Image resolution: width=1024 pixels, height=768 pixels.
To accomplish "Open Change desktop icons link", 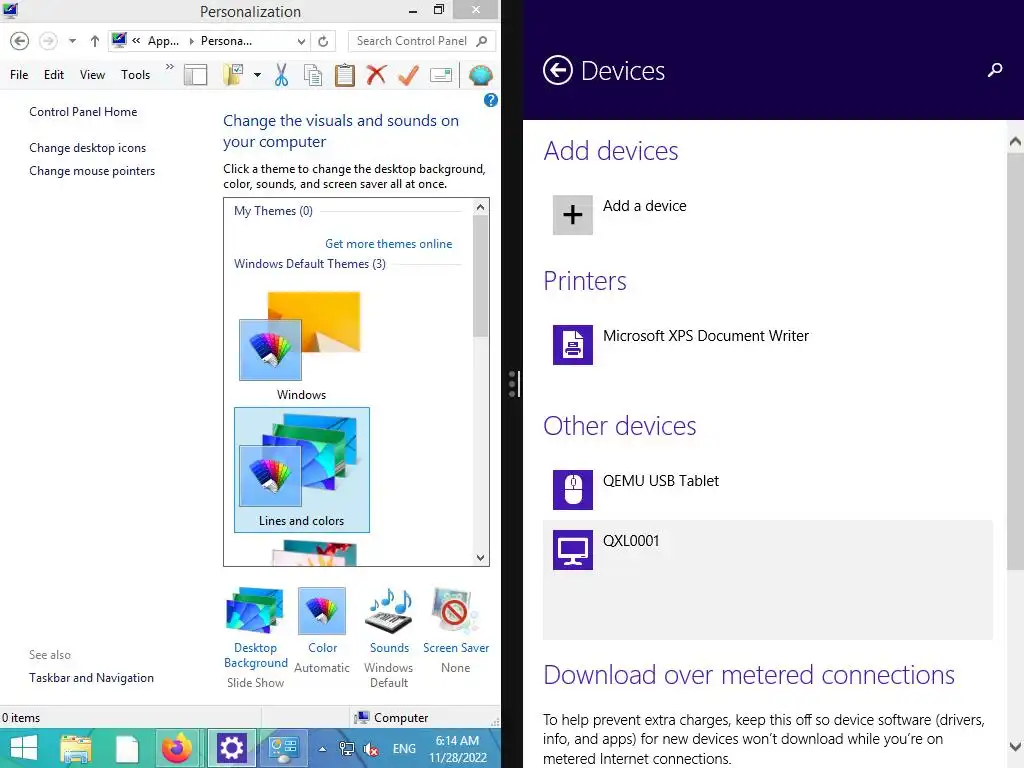I will pos(88,148).
